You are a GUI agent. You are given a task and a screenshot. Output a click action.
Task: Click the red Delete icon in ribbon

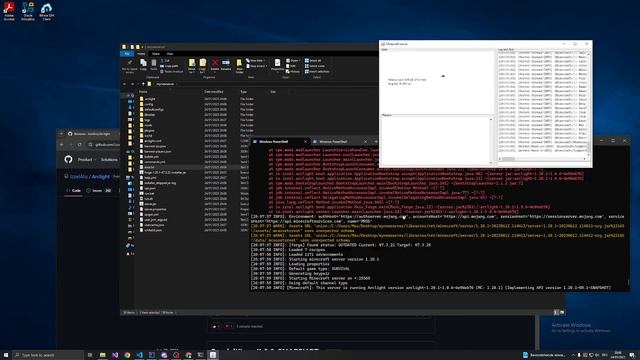(215, 64)
